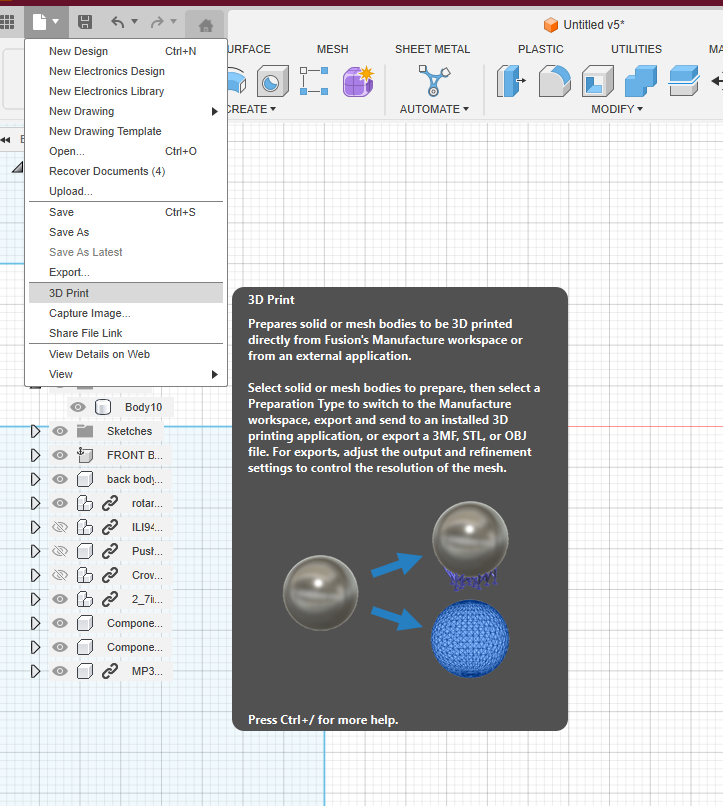Collapse the browser panel double-arrow icon

(6, 139)
